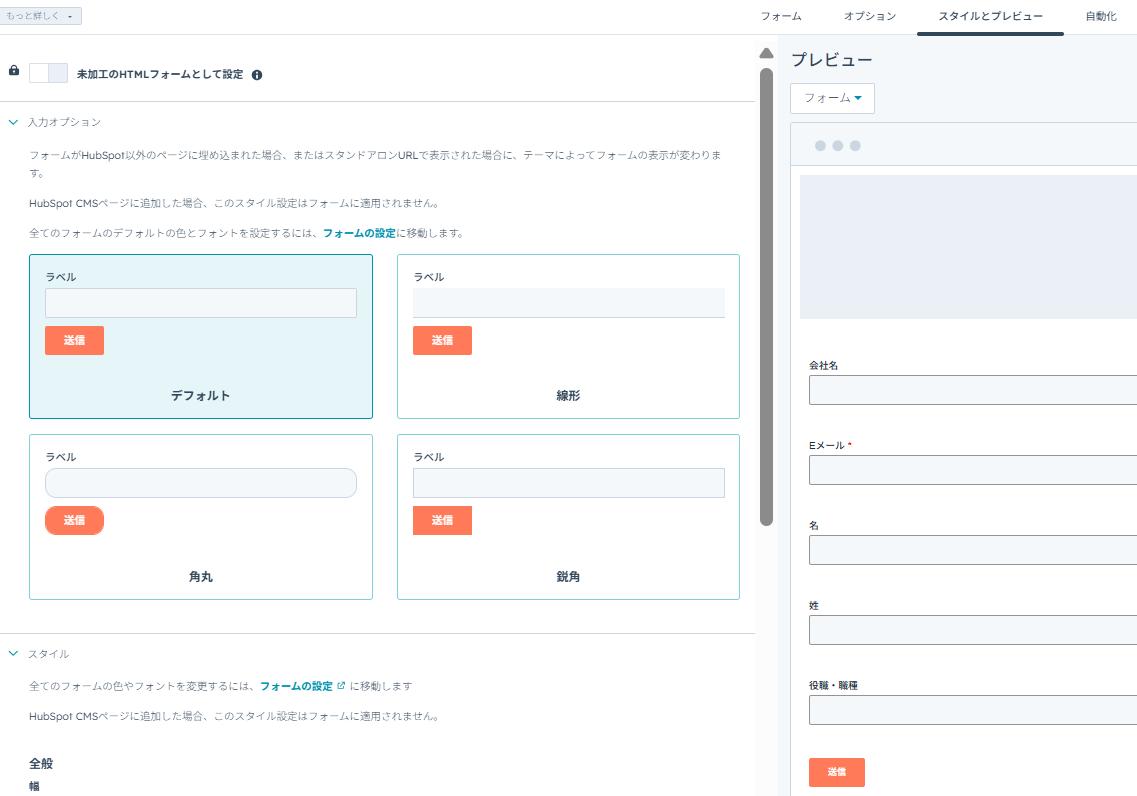
Task: Choose the 角丸 rounded style card
Action: click(201, 516)
